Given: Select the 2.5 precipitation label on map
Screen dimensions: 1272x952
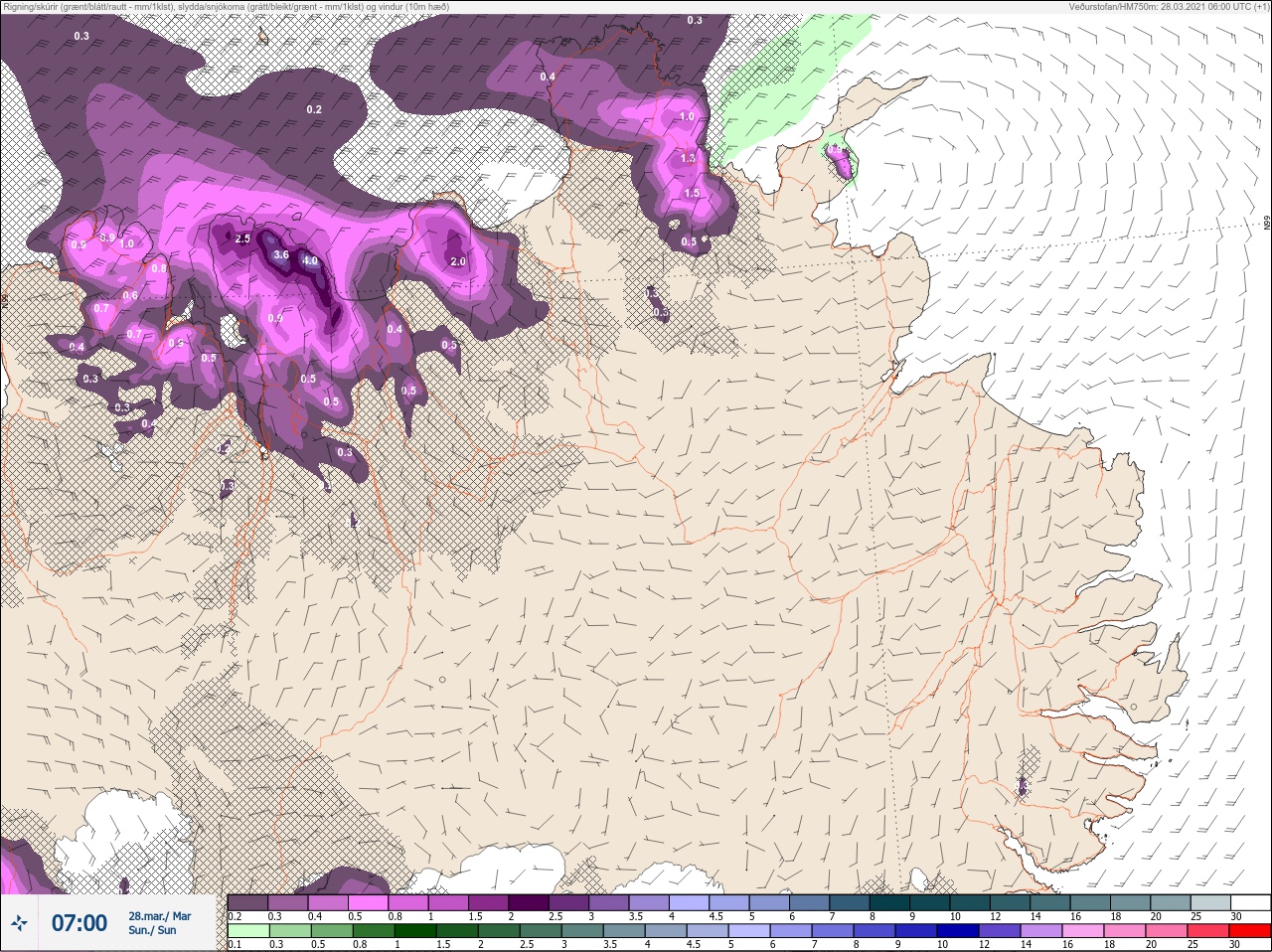Looking at the screenshot, I should [242, 238].
